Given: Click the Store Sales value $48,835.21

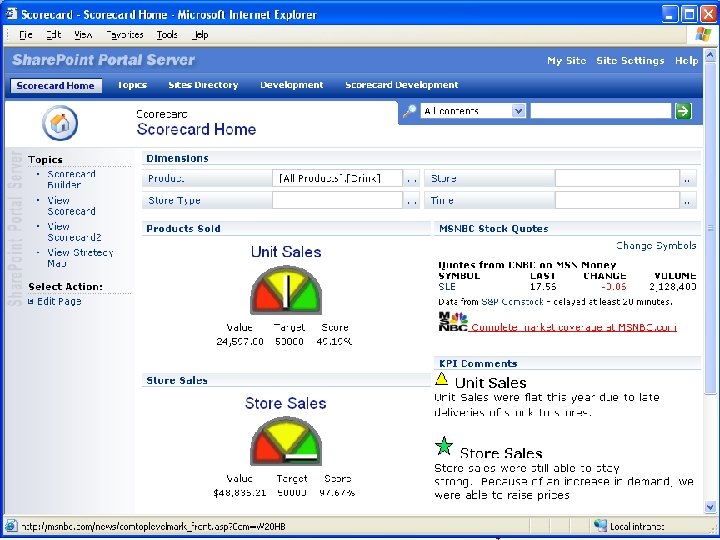Looking at the screenshot, I should click(x=240, y=493).
